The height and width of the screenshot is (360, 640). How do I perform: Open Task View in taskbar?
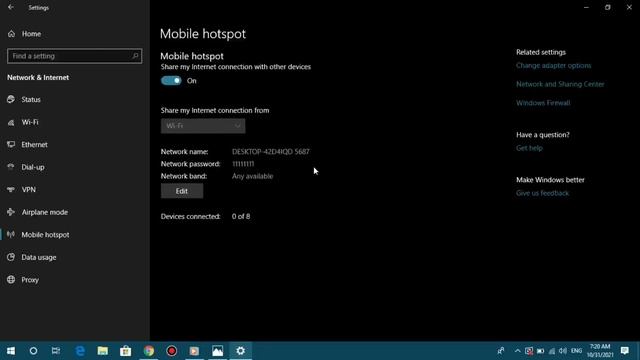56,351
